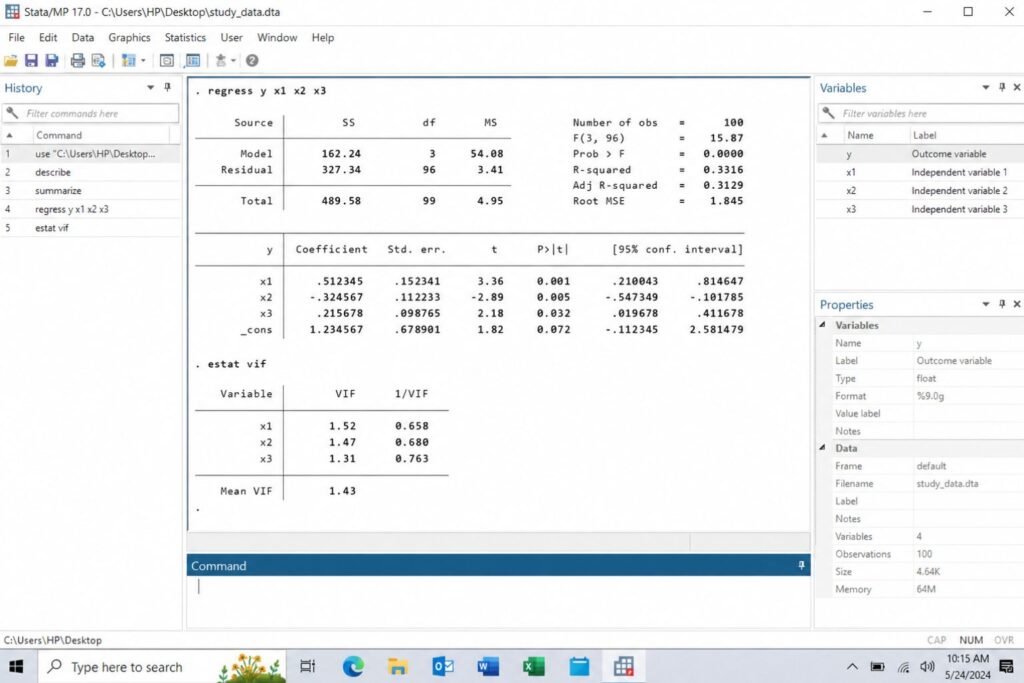Select the describe history command
The height and width of the screenshot is (683, 1024).
coord(91,172)
